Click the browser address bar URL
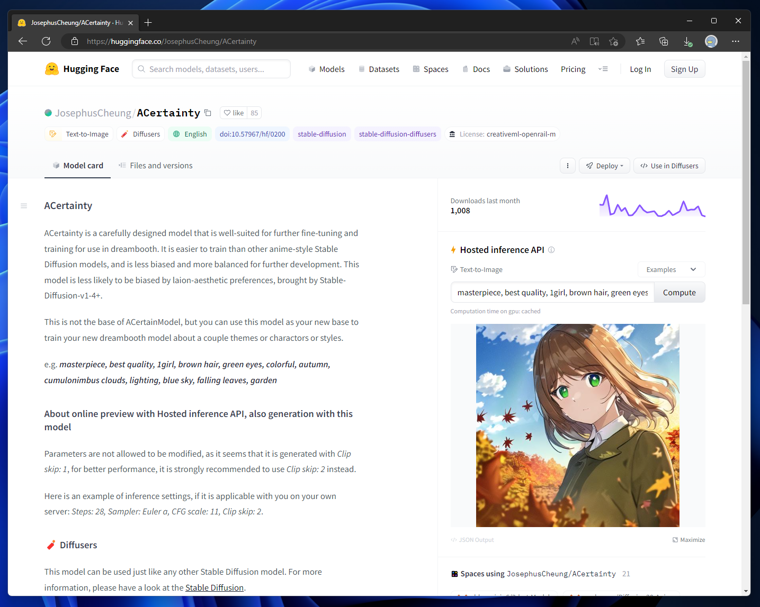The width and height of the screenshot is (760, 607). click(x=172, y=41)
